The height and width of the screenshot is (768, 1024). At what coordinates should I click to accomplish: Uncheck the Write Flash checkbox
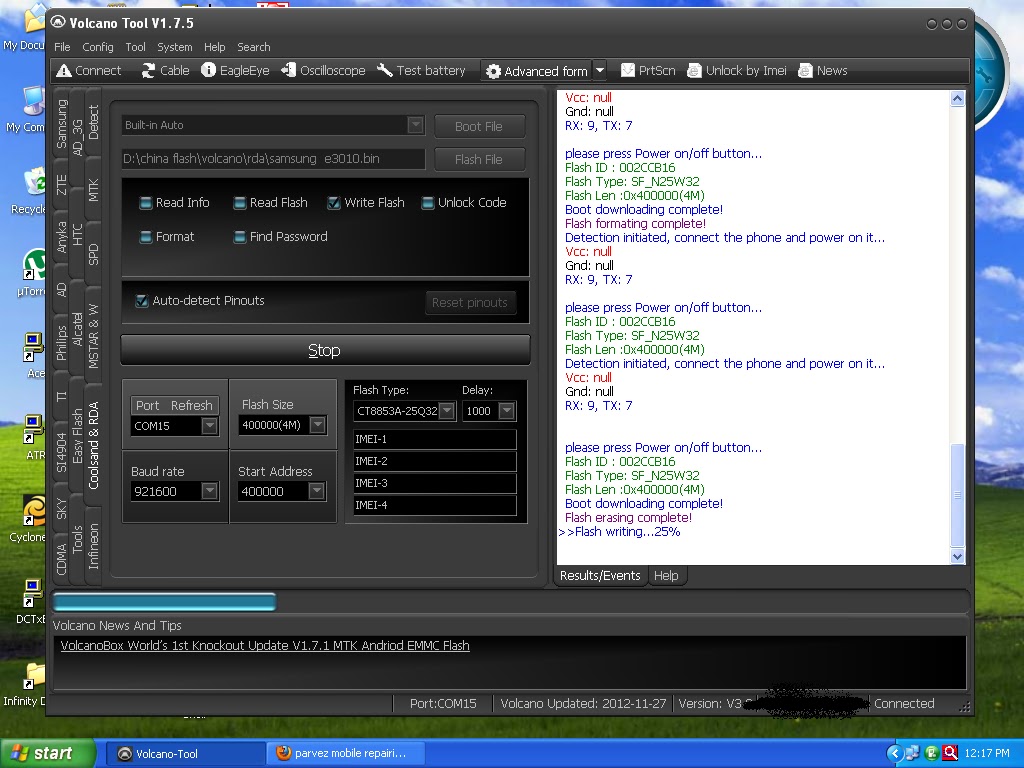pos(334,203)
